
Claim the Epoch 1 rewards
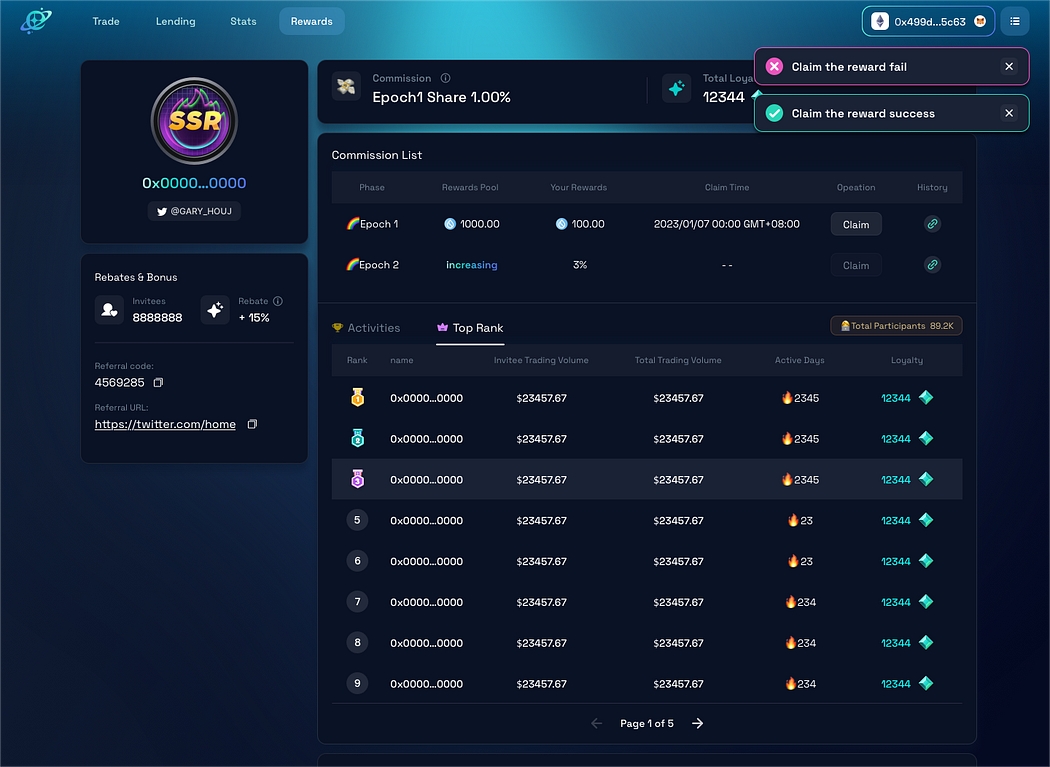pos(856,224)
